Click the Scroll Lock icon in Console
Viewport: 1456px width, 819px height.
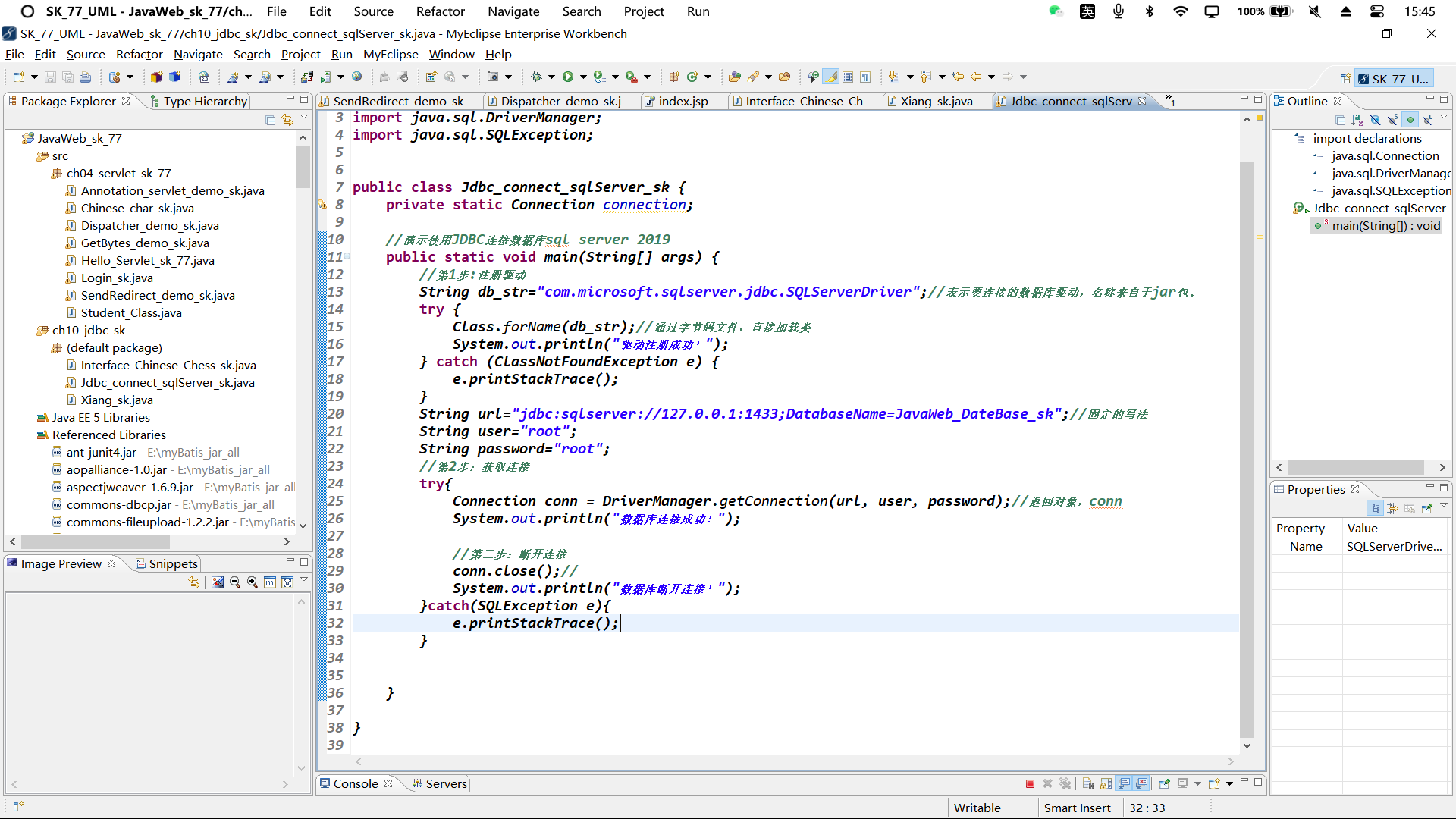(1106, 783)
